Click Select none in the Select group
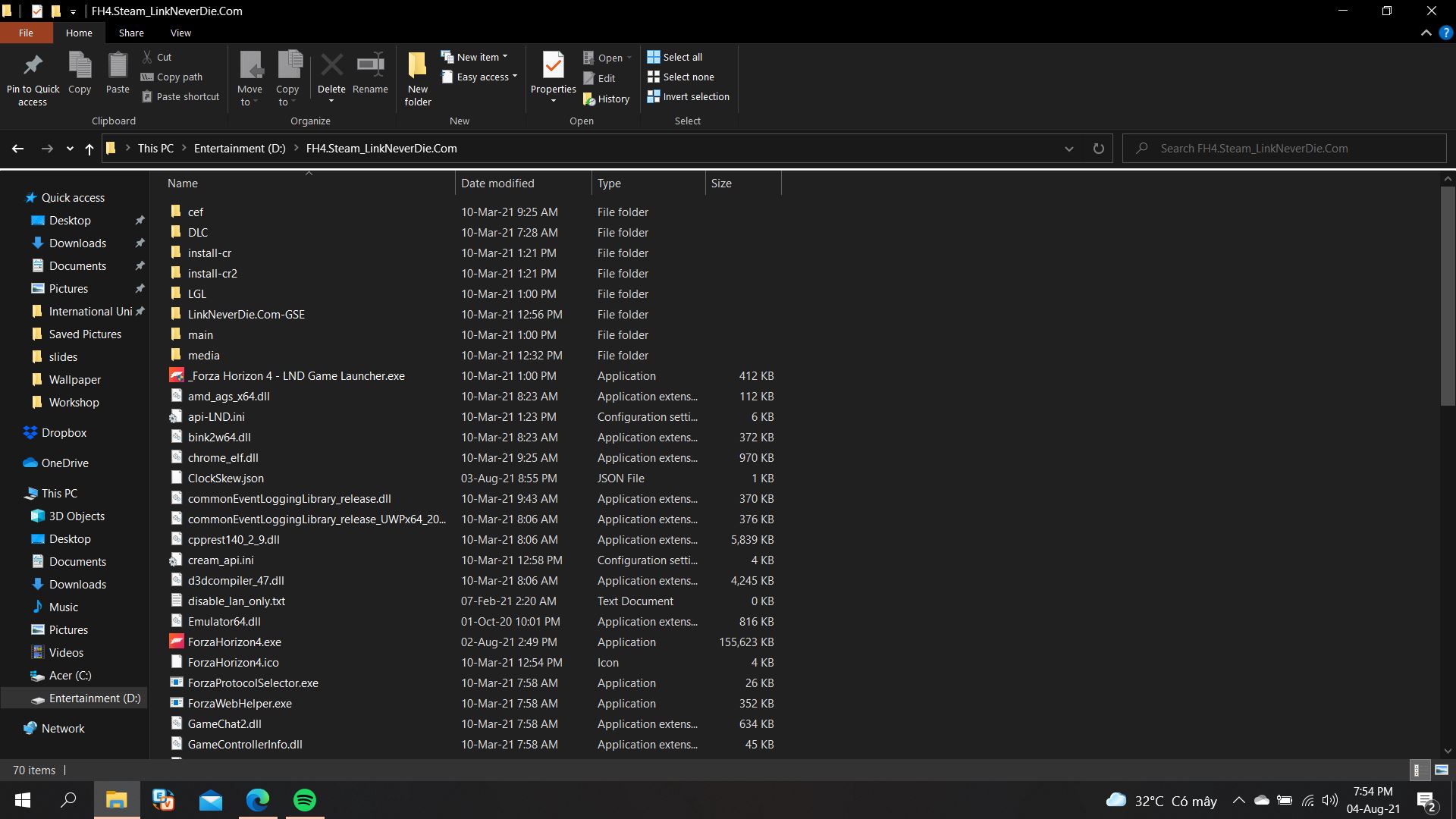 687,77
